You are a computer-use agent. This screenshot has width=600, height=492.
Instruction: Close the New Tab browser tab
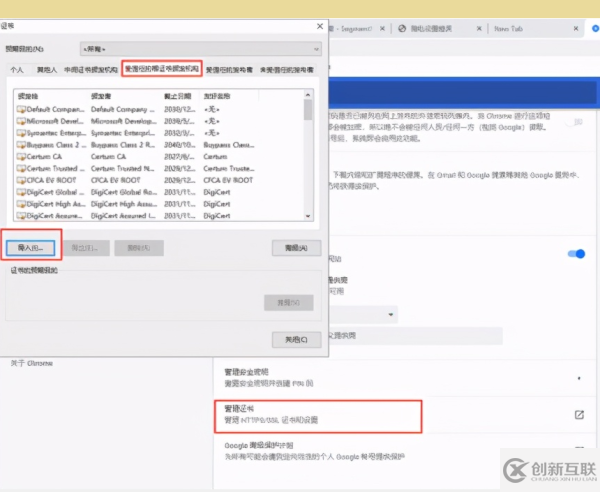tap(576, 29)
